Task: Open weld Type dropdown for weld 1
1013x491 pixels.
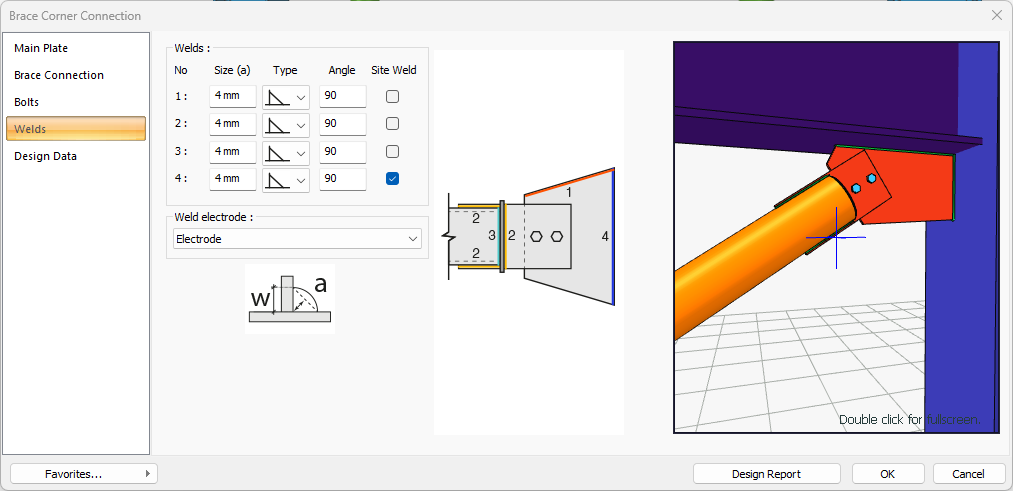Action: (x=286, y=97)
